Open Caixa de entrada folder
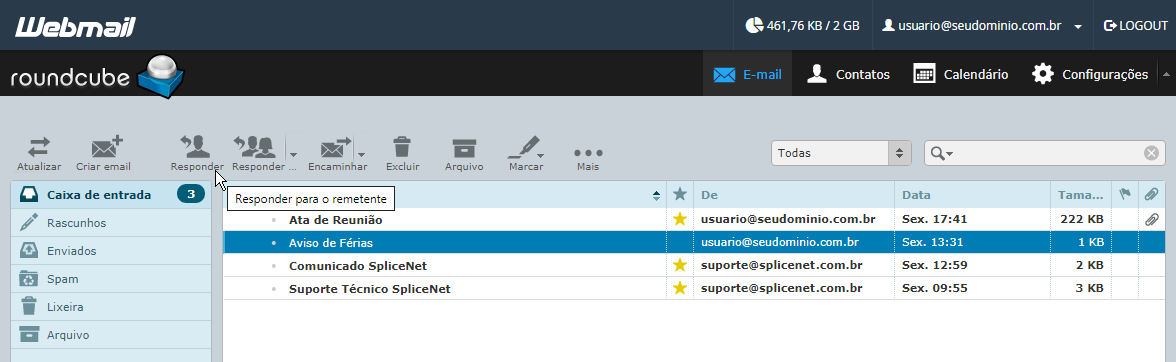The height and width of the screenshot is (362, 1176). click(111, 195)
